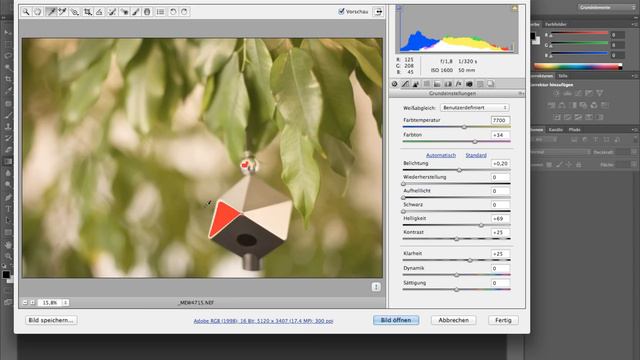Select the Spot Removal tool
Image resolution: width=640 pixels, height=360 pixels.
111,12
